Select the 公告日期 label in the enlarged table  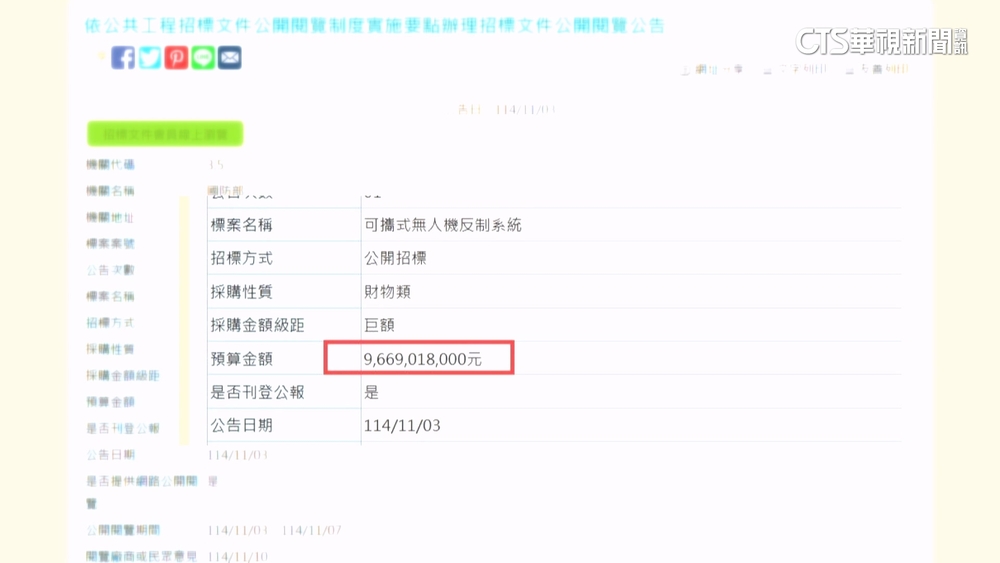tap(242, 425)
